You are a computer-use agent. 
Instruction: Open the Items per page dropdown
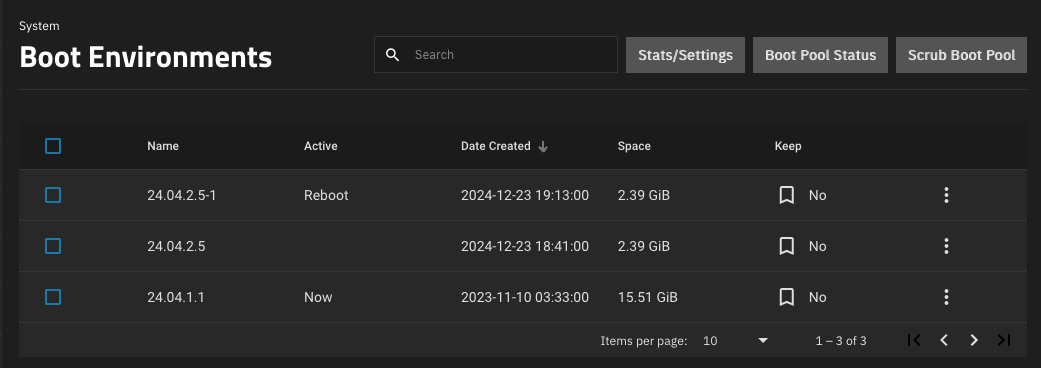(735, 341)
